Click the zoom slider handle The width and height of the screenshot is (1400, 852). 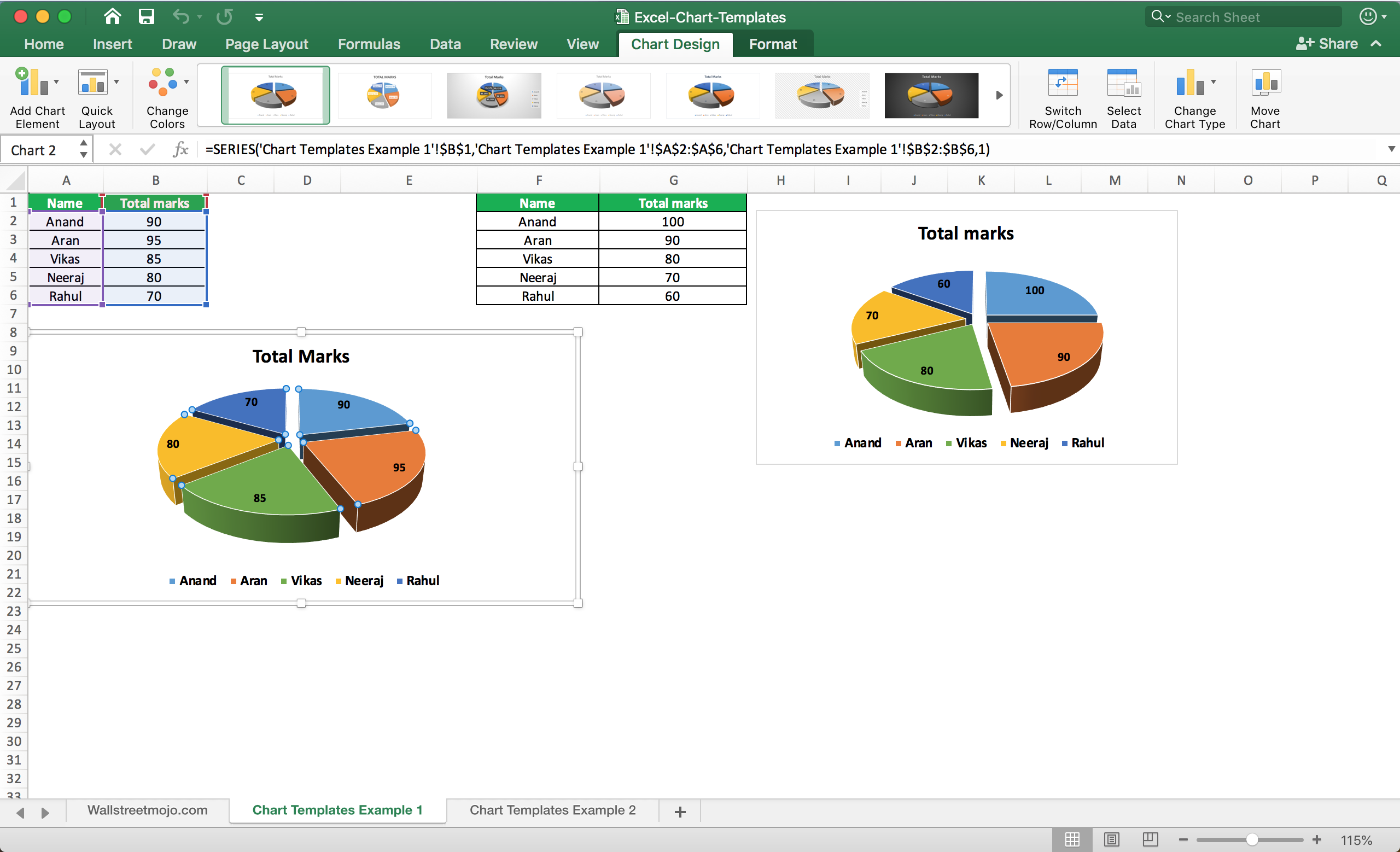[x=1251, y=839]
